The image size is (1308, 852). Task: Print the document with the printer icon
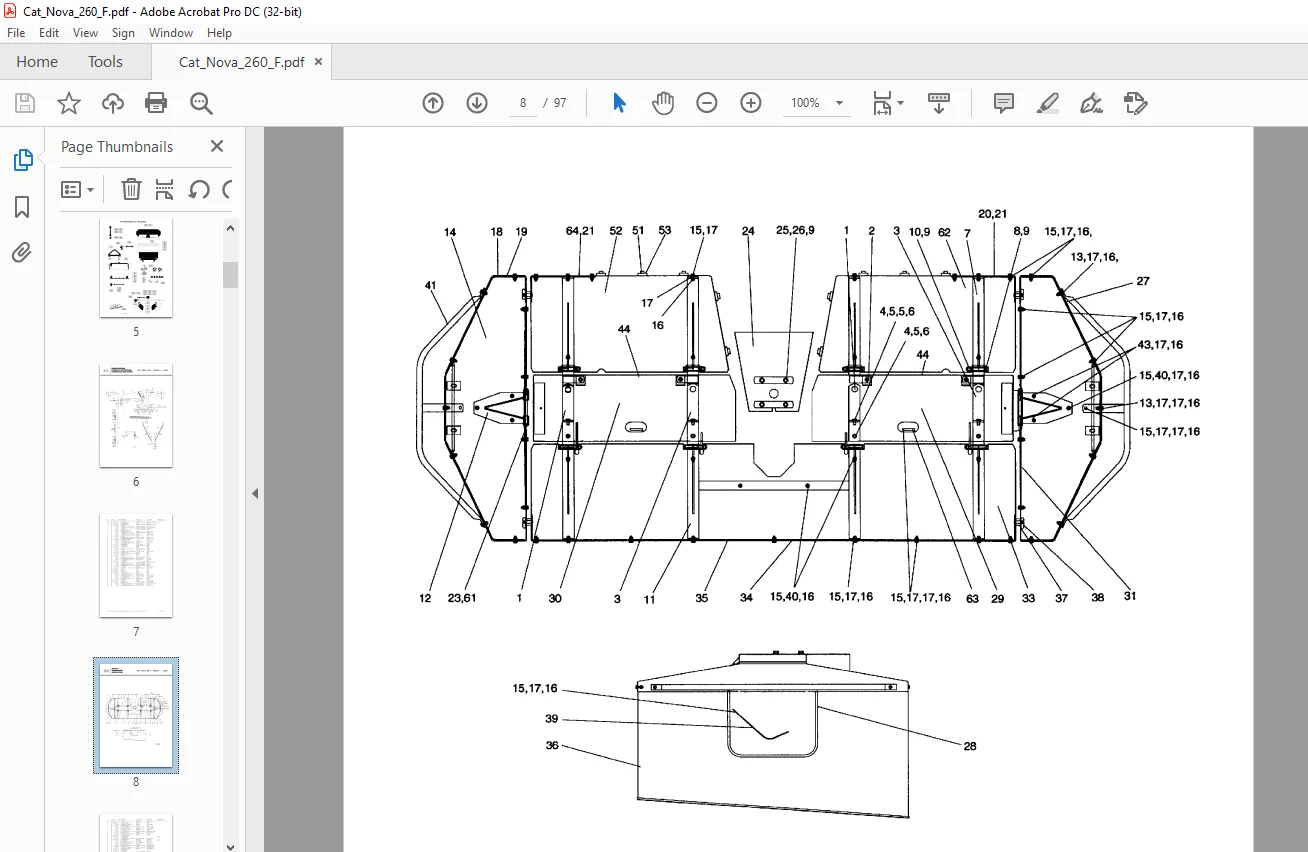click(156, 103)
